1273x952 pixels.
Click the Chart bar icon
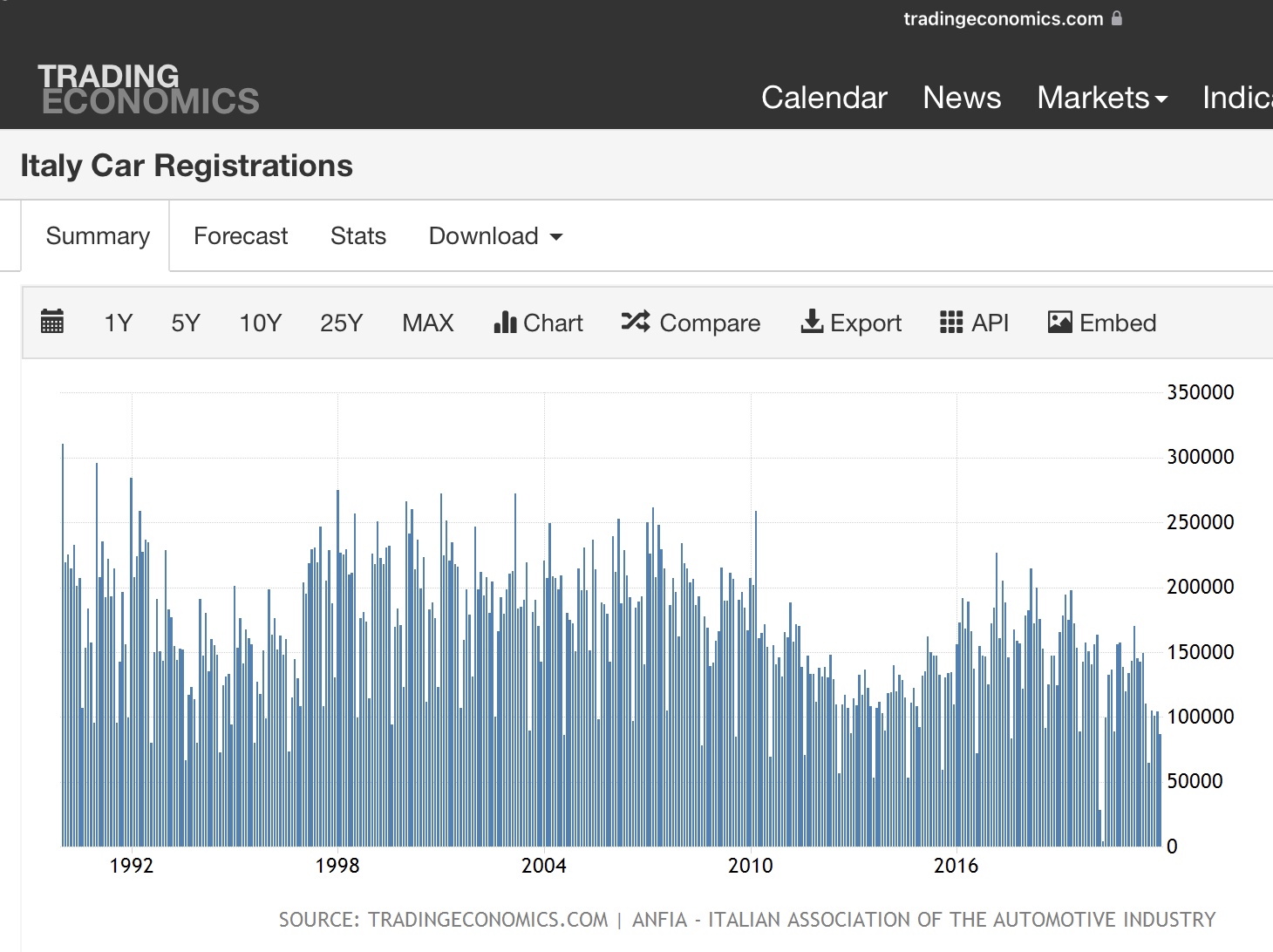(x=505, y=322)
